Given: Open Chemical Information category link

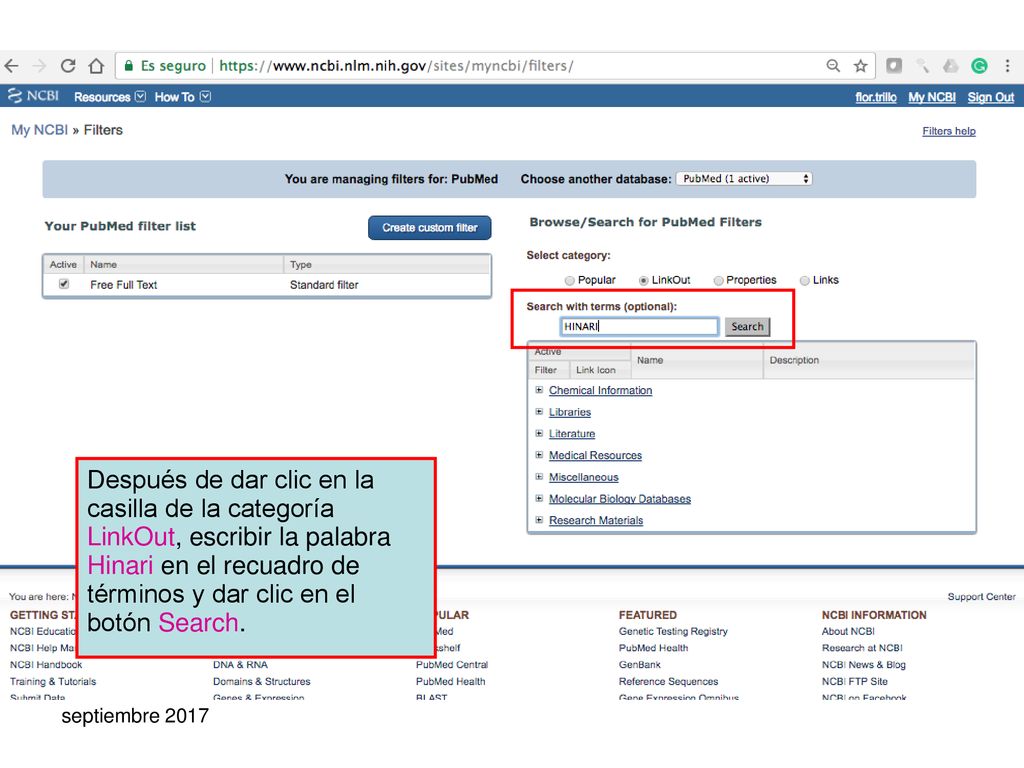Looking at the screenshot, I should pos(600,391).
